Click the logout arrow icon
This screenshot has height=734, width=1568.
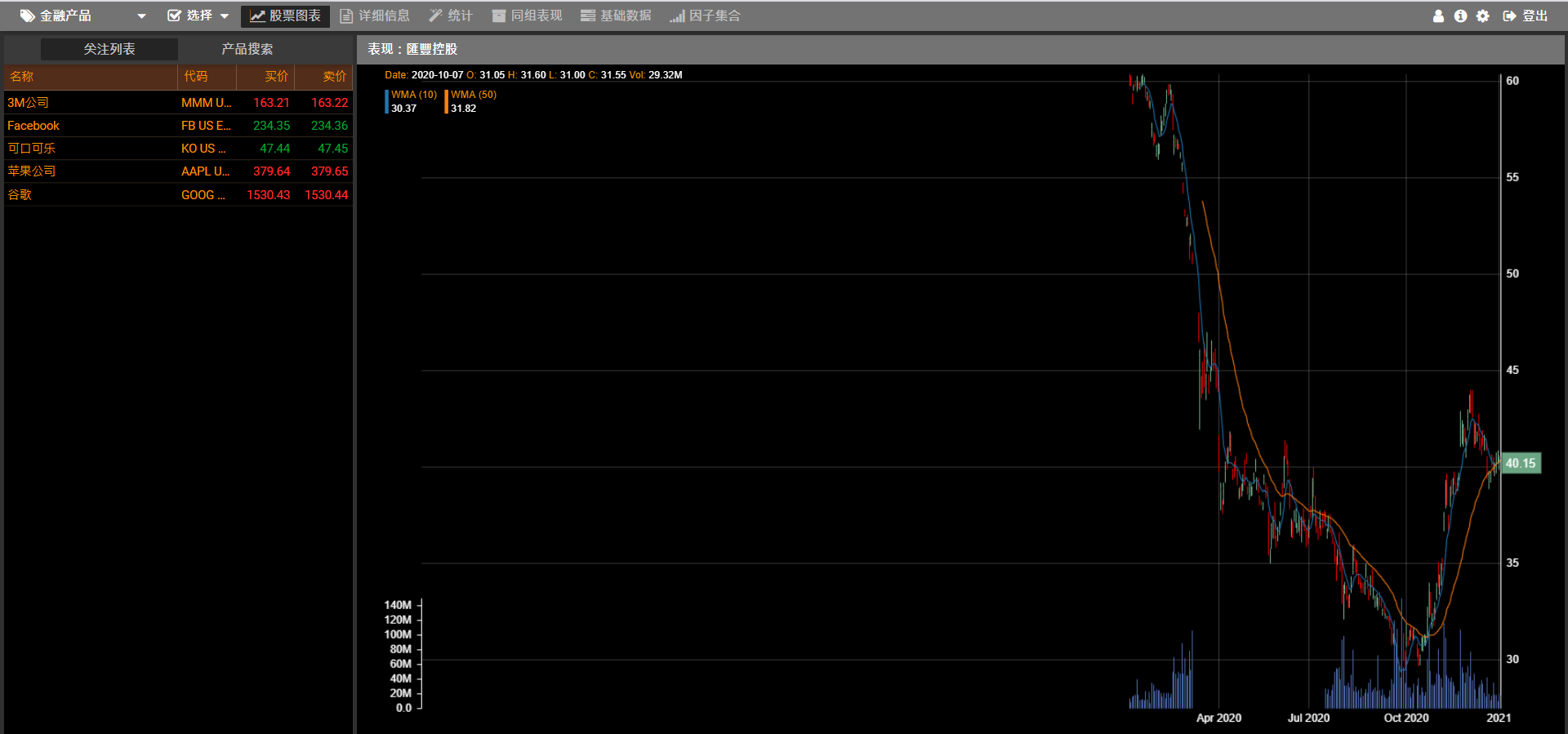pos(1509,16)
